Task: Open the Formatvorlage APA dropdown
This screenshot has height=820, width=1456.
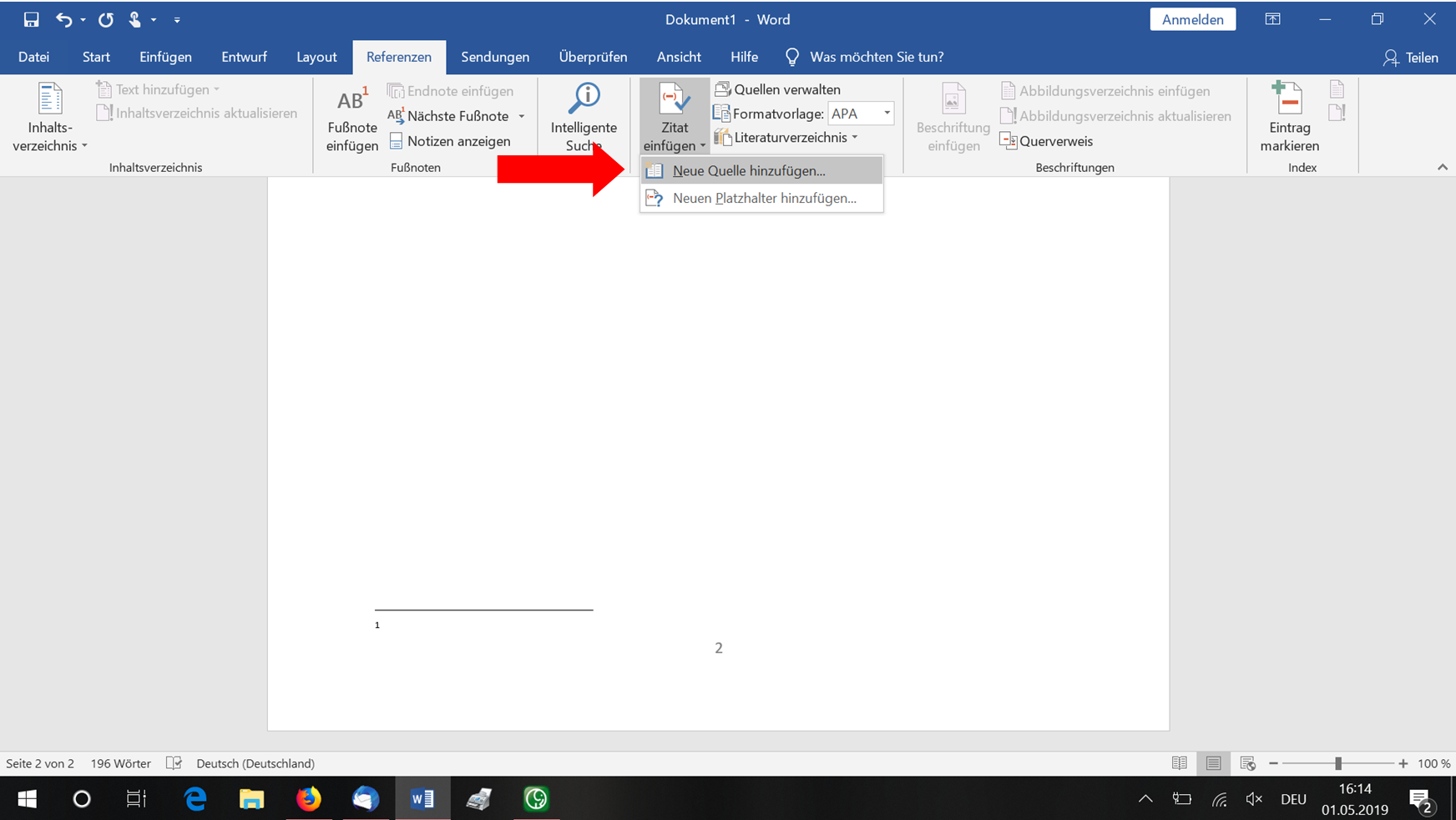Action: (x=886, y=114)
